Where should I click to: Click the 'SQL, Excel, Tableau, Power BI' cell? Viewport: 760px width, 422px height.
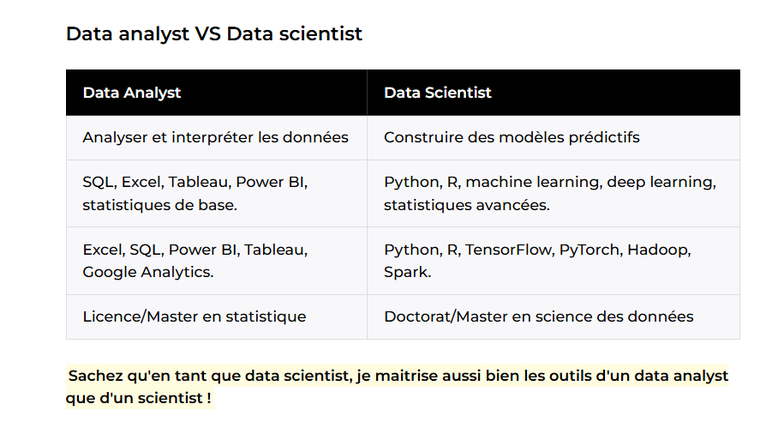(217, 193)
